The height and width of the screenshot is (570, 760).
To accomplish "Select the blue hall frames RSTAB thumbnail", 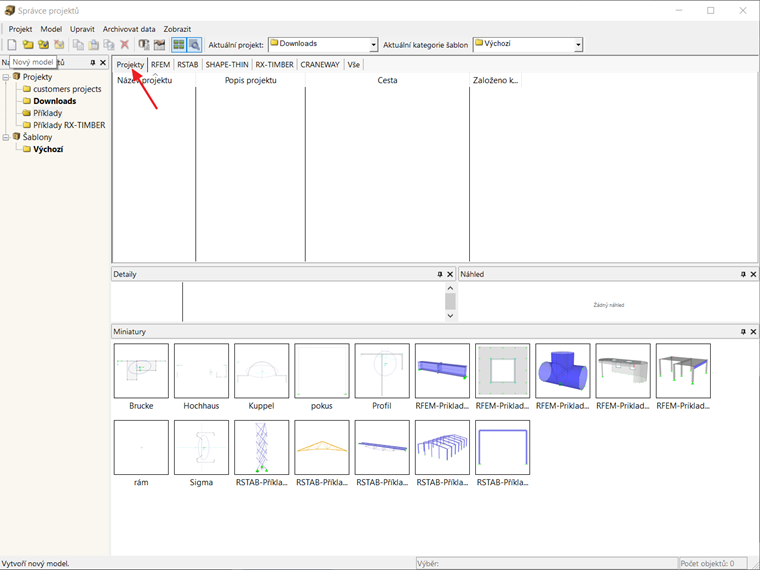I will pyautogui.click(x=442, y=447).
